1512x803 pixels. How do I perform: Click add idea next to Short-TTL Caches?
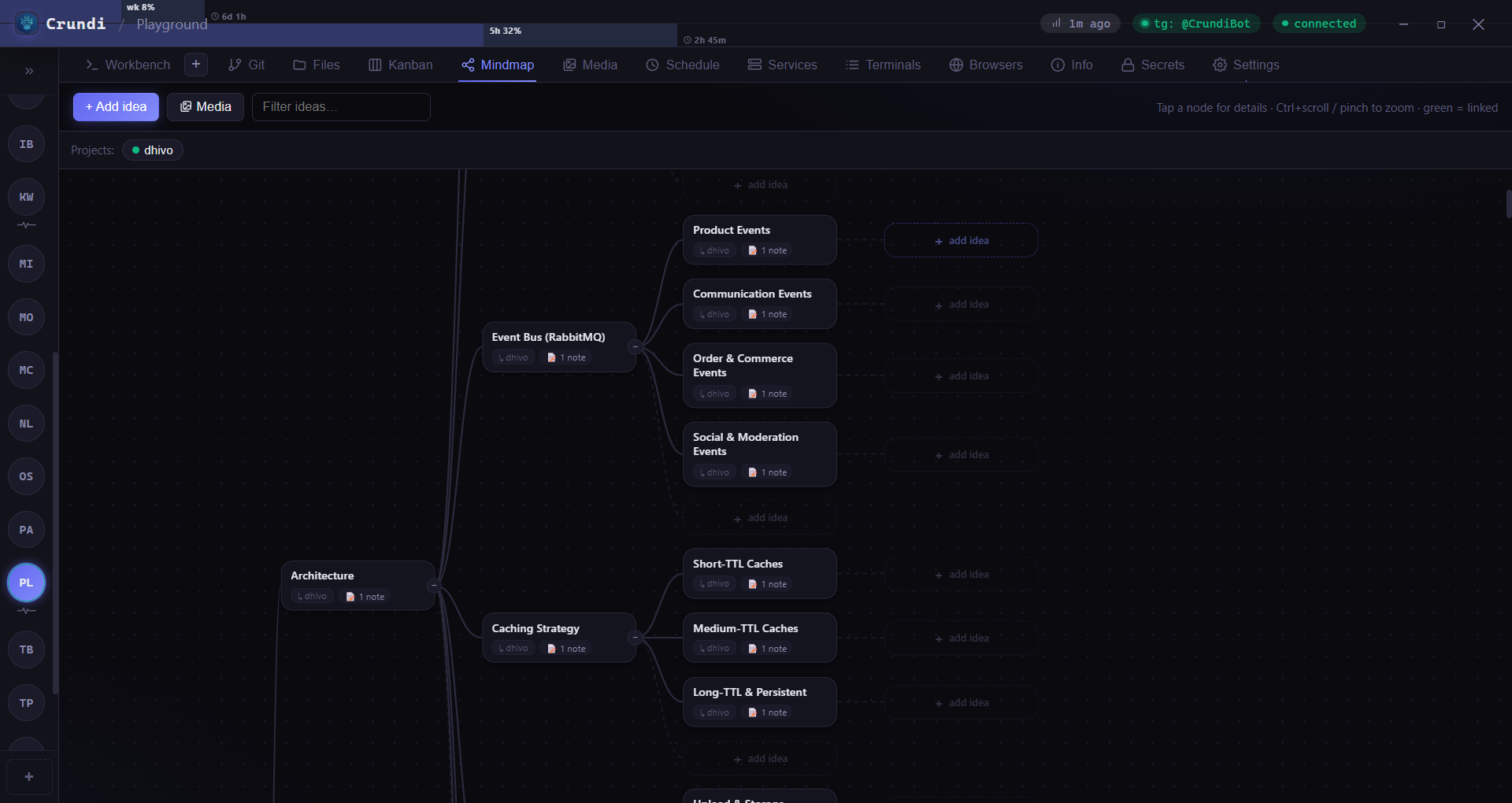[x=961, y=574]
